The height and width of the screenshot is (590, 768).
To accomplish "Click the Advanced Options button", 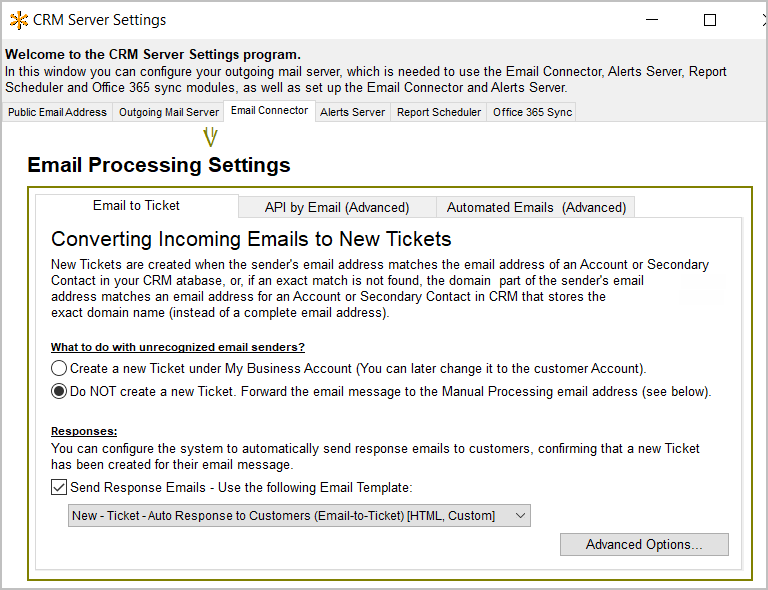I will tap(643, 545).
